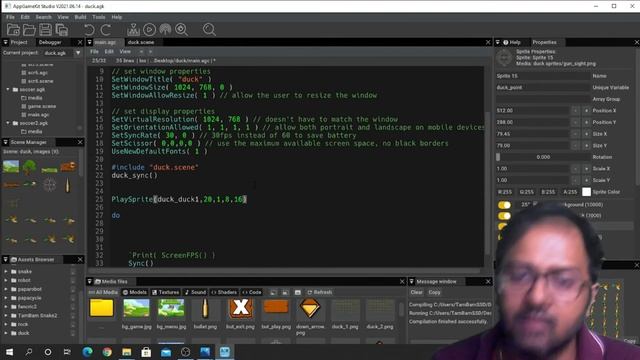Image resolution: width=640 pixels, height=360 pixels.
Task: Select bg_game.jpg thumbnail in Media files
Action: [x=136, y=308]
